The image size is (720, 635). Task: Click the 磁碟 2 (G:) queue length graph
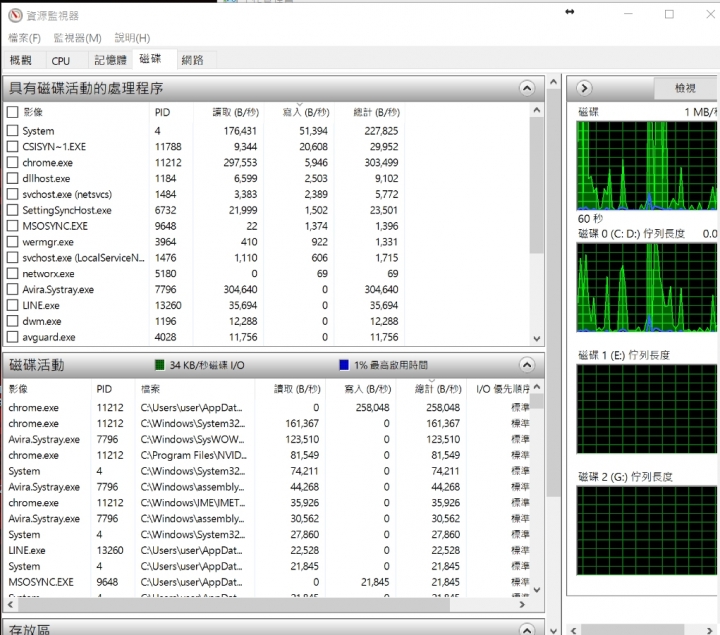coord(647,530)
